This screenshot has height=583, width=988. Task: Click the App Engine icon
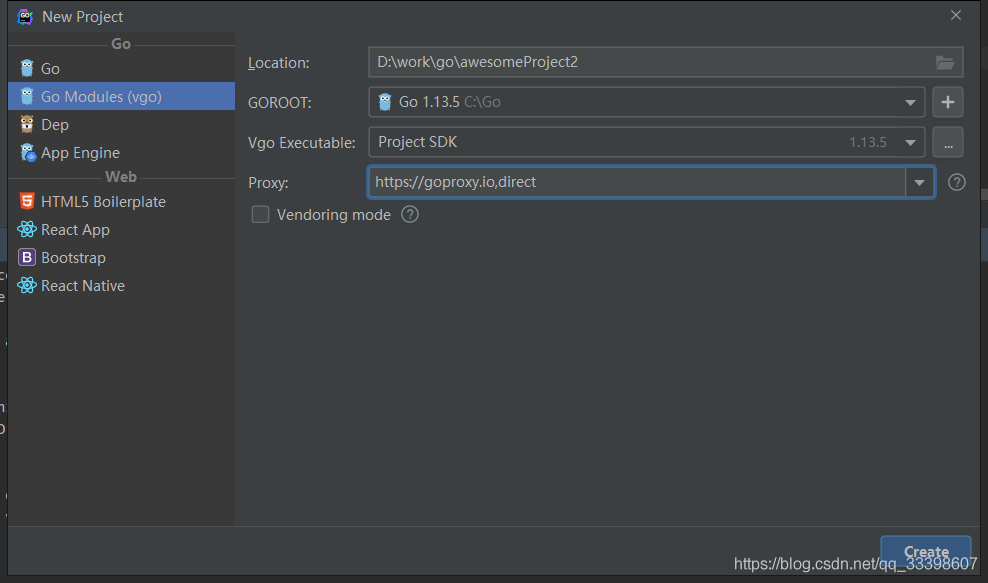[x=27, y=152]
